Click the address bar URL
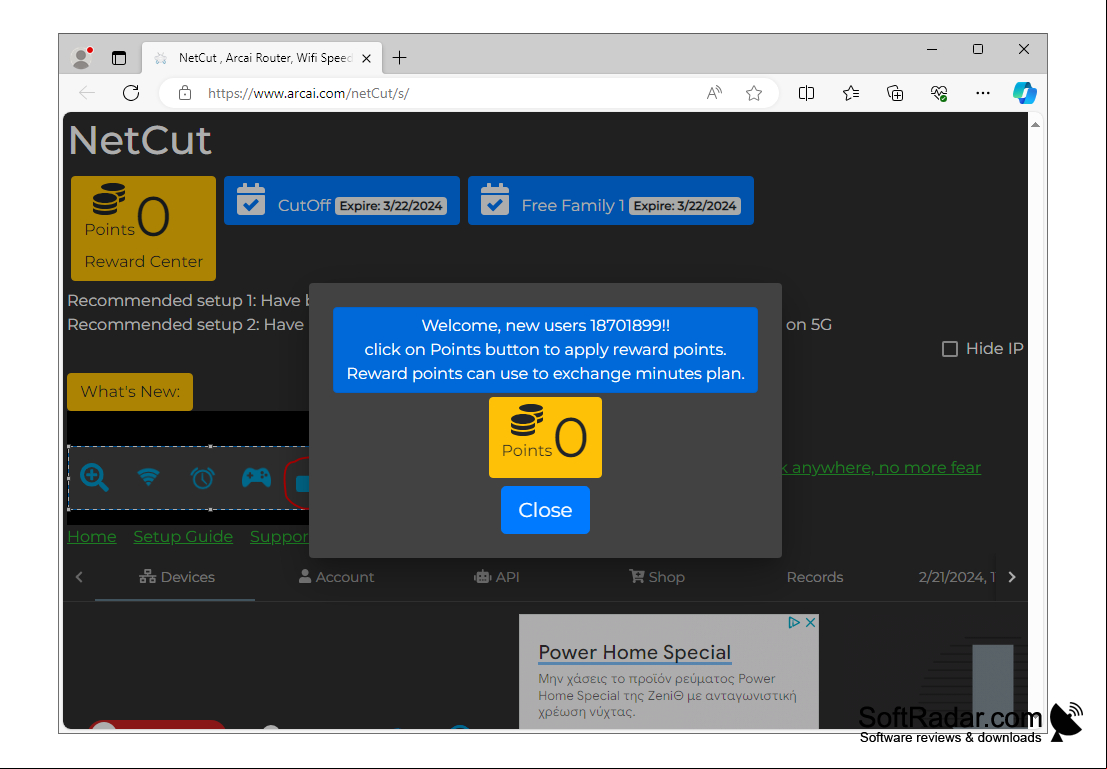 click(309, 93)
